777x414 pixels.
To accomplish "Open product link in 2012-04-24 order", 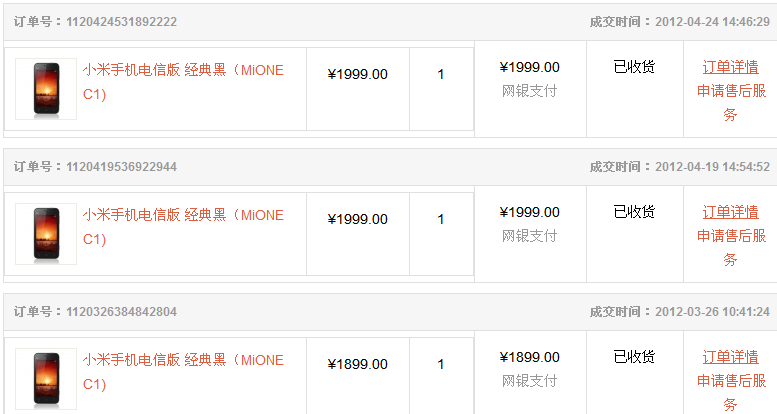I will [x=183, y=82].
